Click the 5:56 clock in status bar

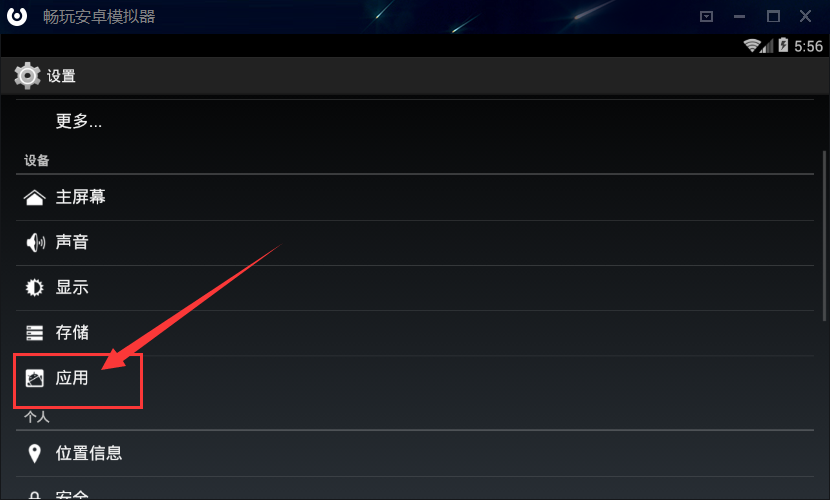coord(808,47)
